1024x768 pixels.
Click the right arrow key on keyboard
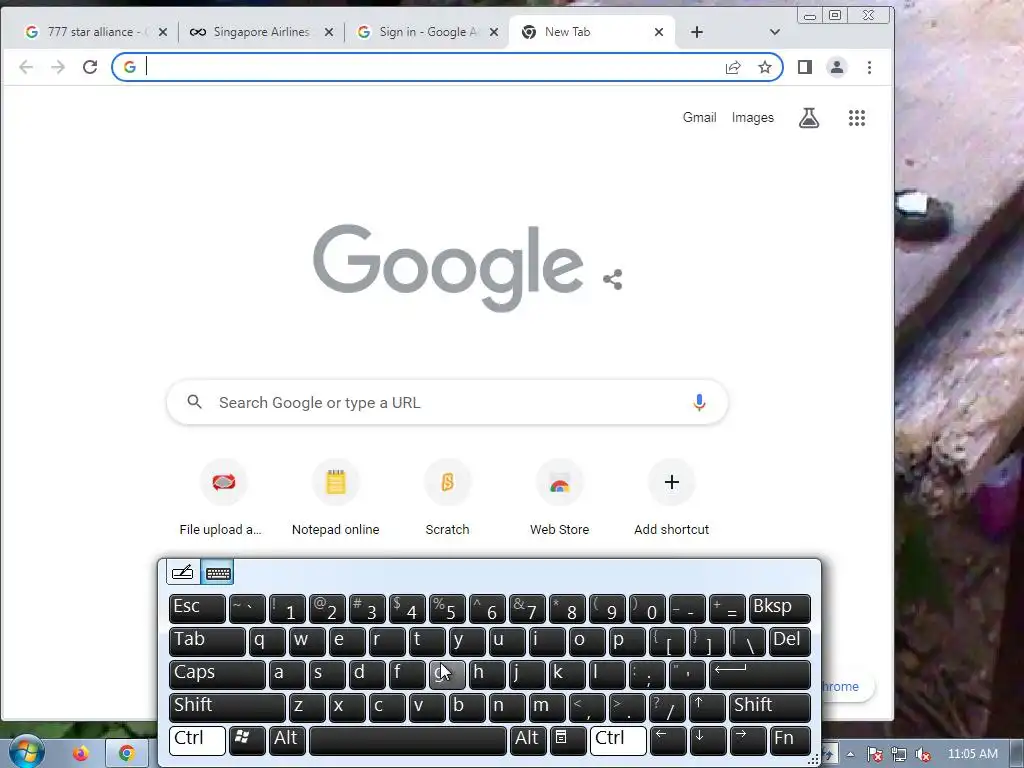click(748, 740)
